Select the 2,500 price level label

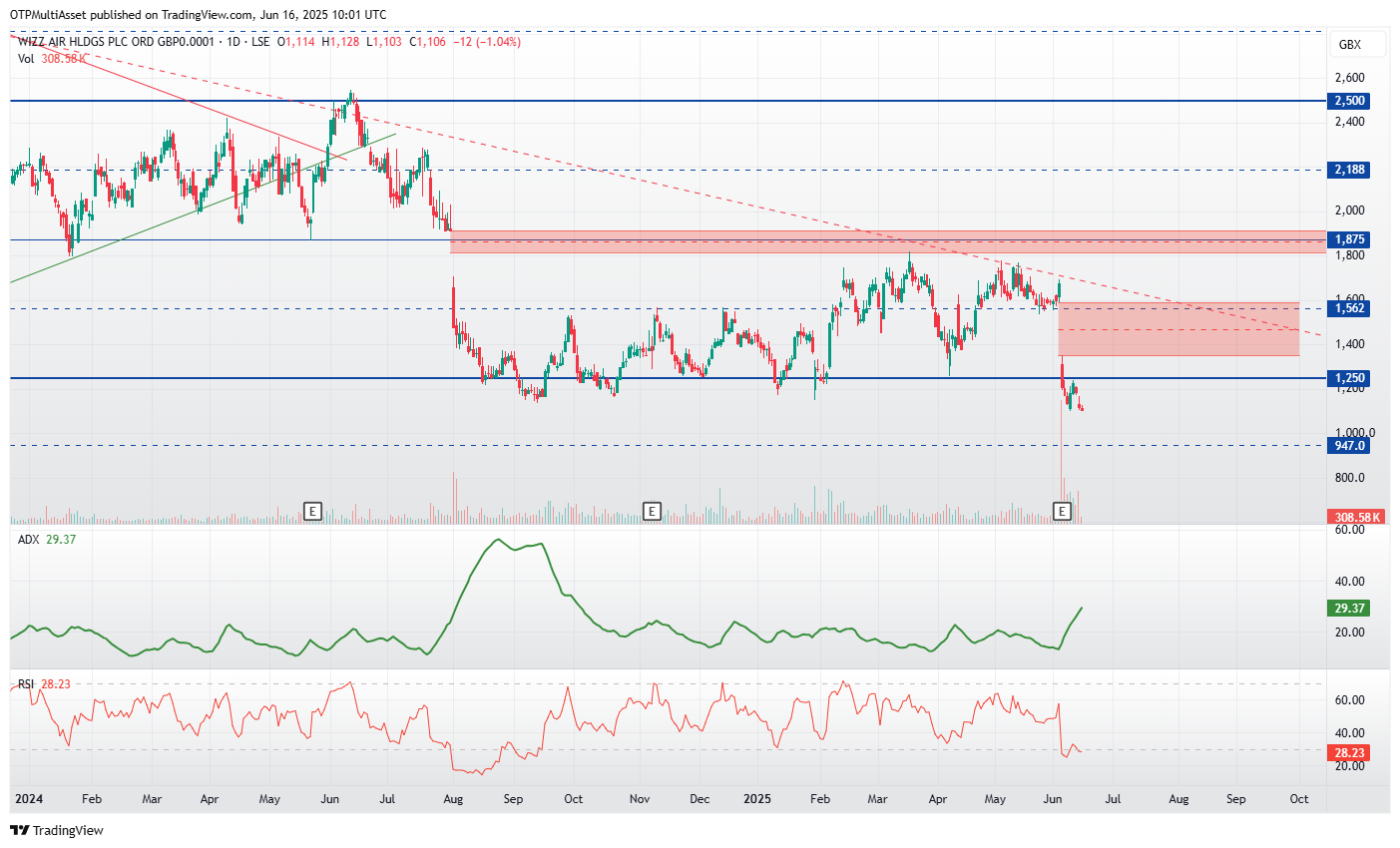pyautogui.click(x=1349, y=101)
